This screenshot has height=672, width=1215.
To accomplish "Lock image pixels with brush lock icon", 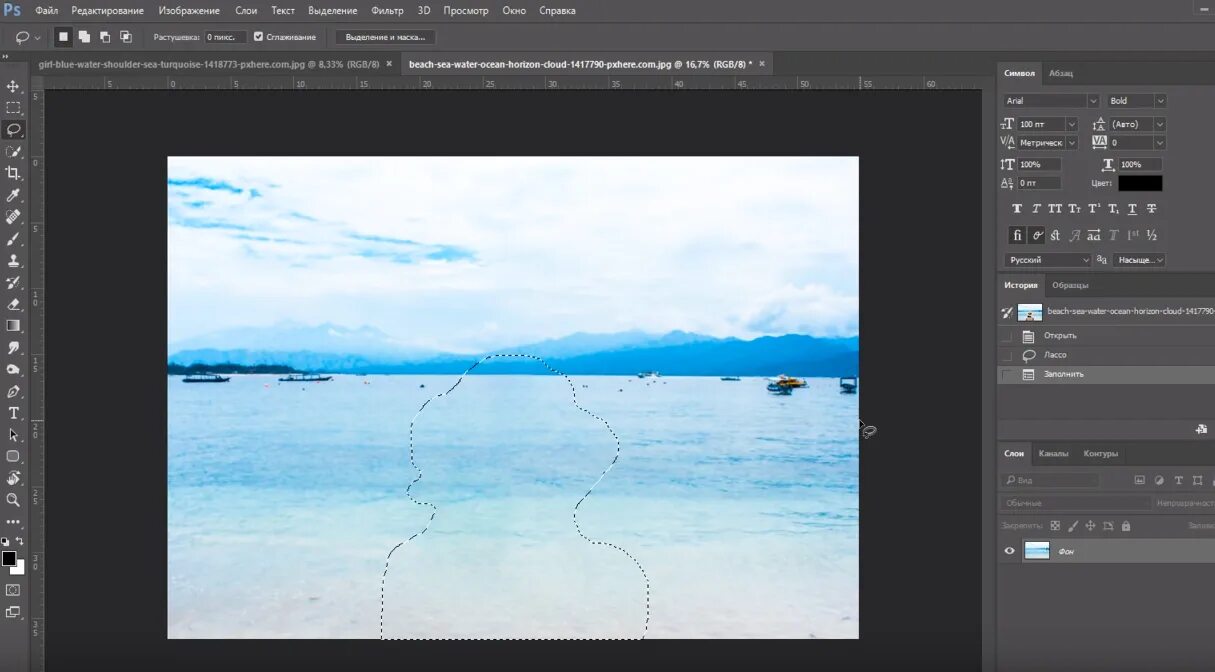I will coord(1073,526).
